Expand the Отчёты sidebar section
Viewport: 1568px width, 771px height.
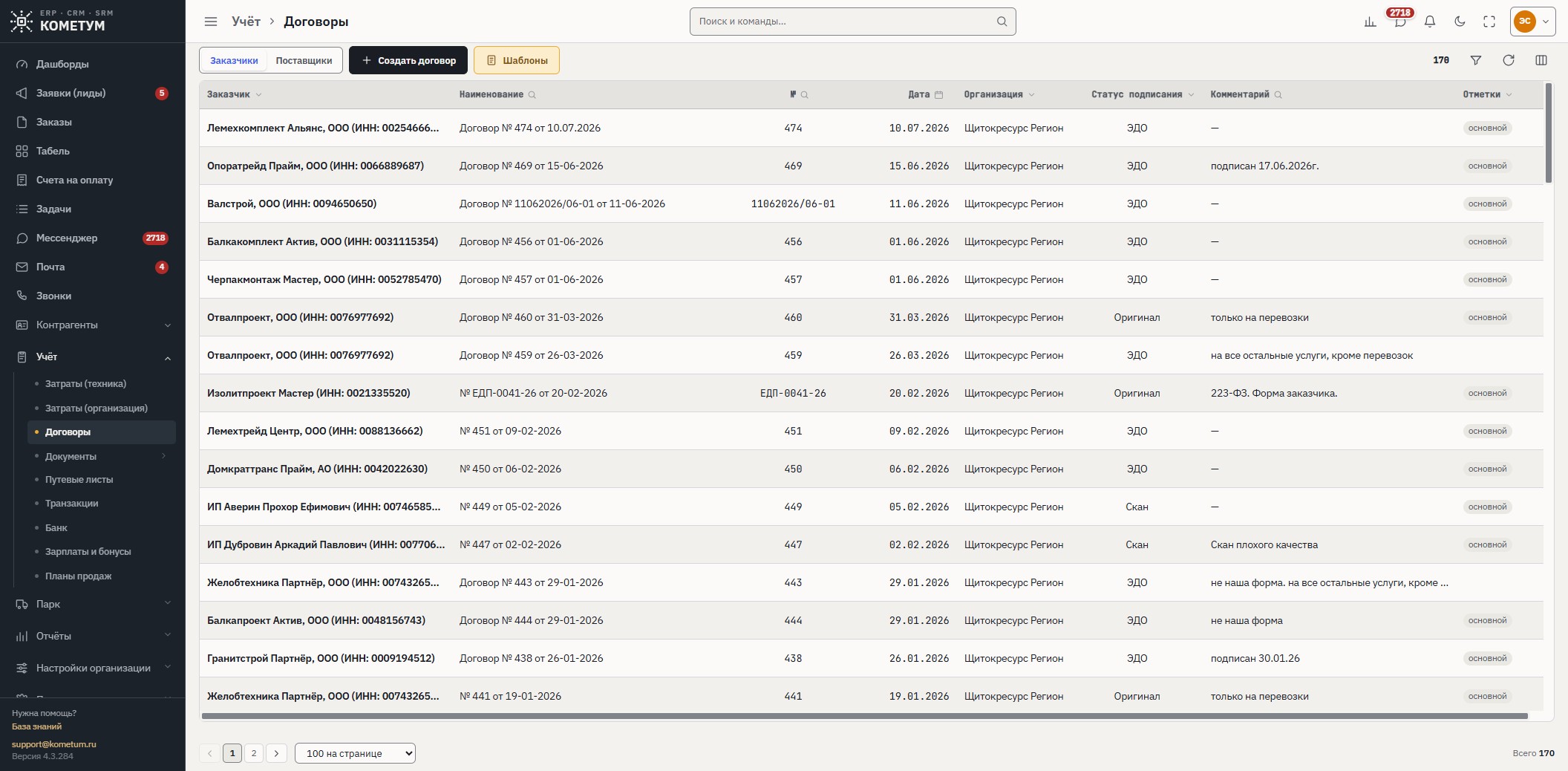[x=93, y=636]
